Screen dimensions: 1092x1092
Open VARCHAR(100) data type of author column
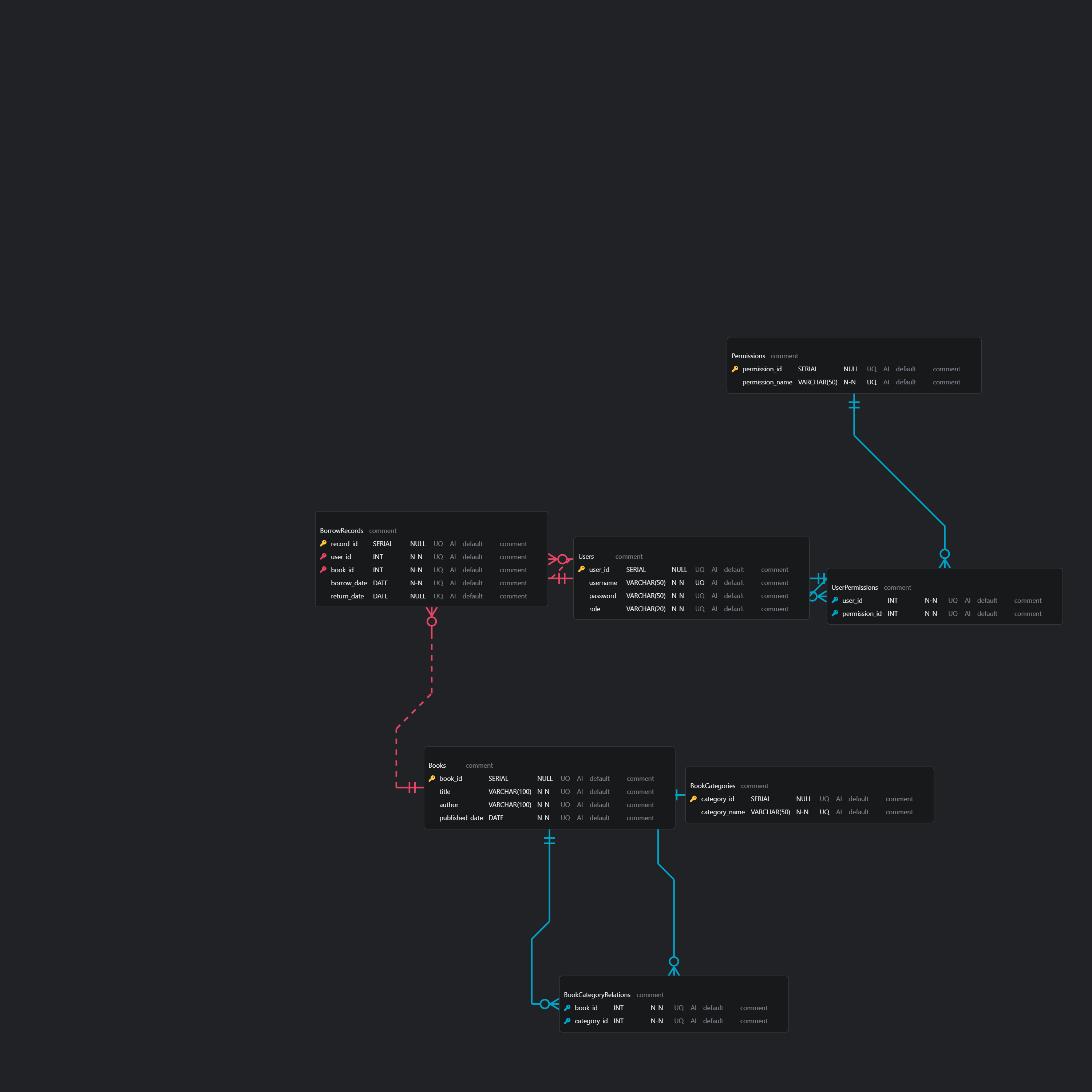click(509, 805)
